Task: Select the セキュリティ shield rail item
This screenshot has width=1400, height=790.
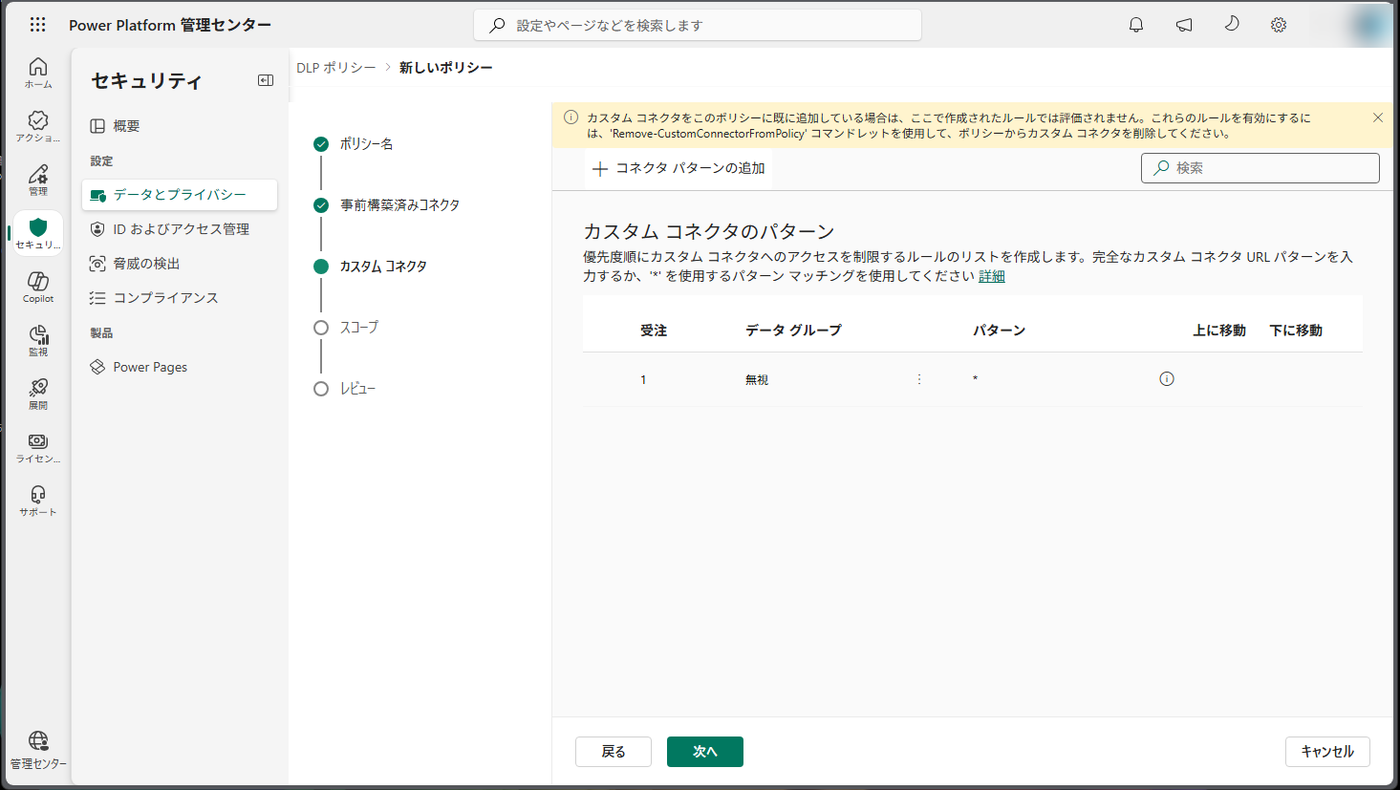Action: click(x=38, y=234)
